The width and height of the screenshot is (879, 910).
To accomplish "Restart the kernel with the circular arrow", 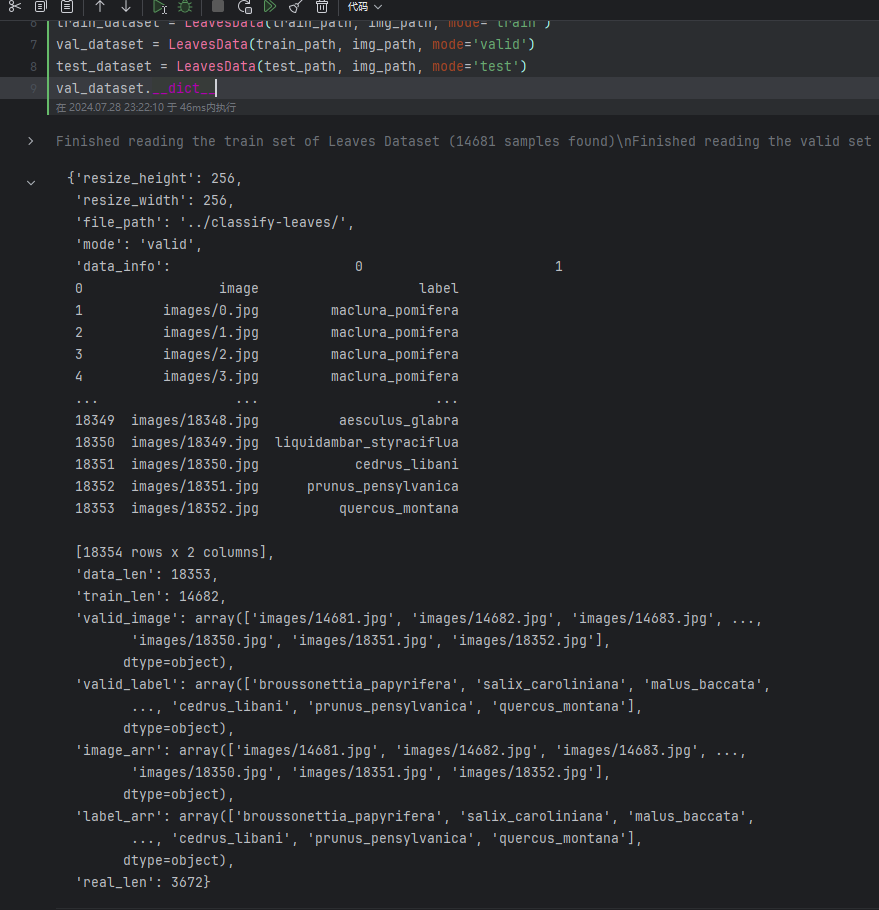I will point(245,7).
